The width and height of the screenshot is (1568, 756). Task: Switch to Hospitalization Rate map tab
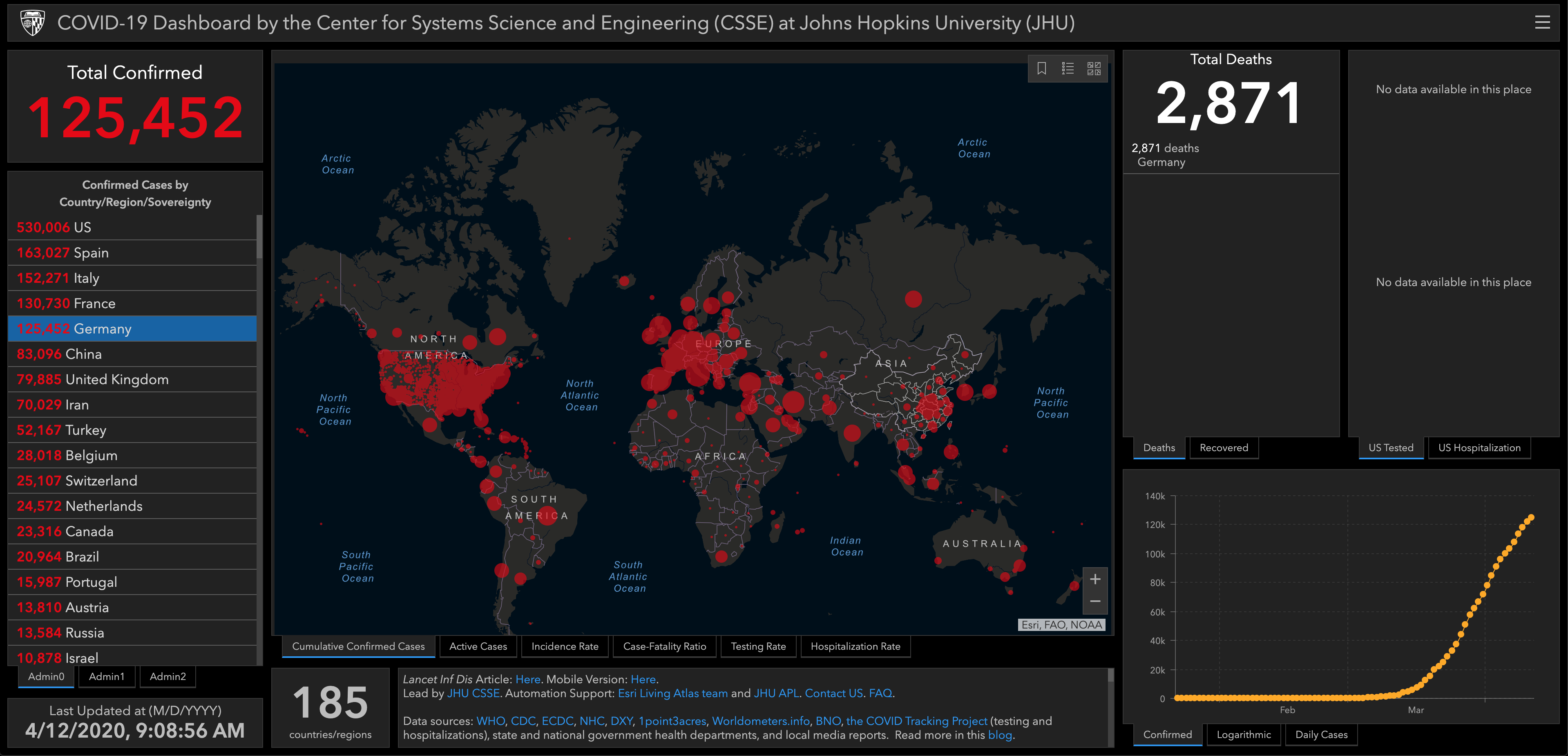855,646
